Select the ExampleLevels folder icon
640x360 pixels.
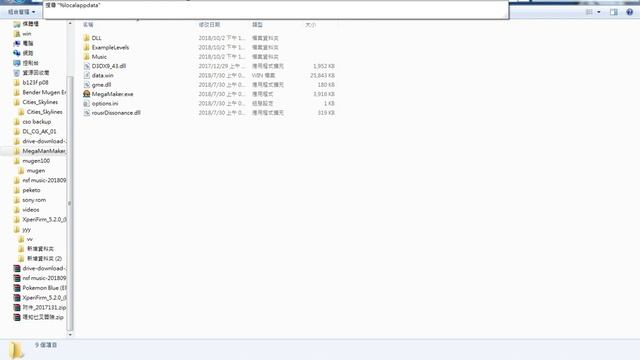click(86, 47)
